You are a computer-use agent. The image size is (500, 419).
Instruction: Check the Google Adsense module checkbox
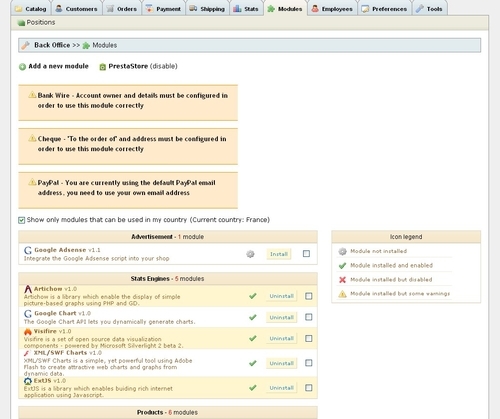point(306,254)
